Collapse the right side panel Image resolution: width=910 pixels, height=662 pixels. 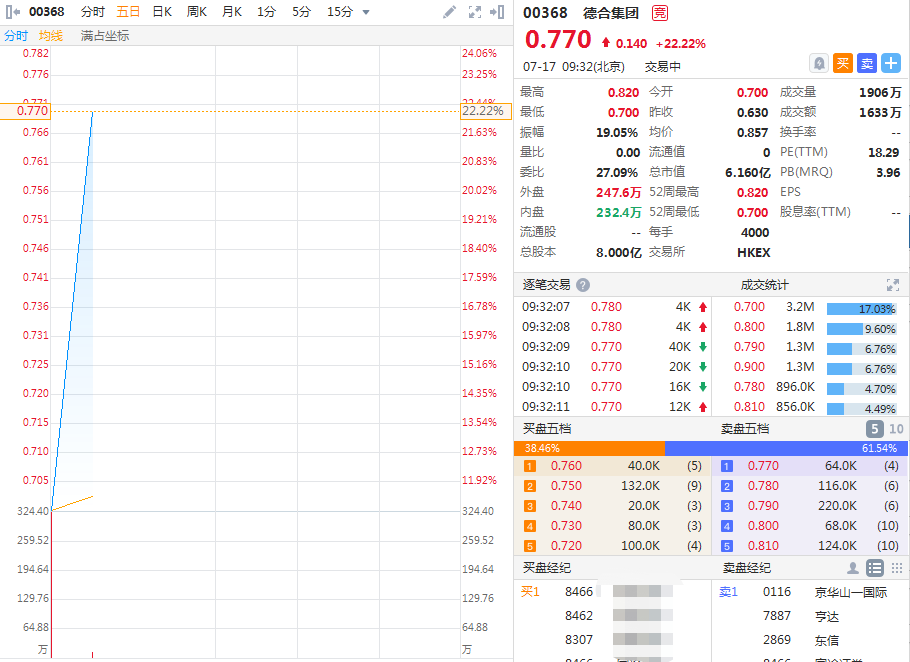[x=498, y=12]
